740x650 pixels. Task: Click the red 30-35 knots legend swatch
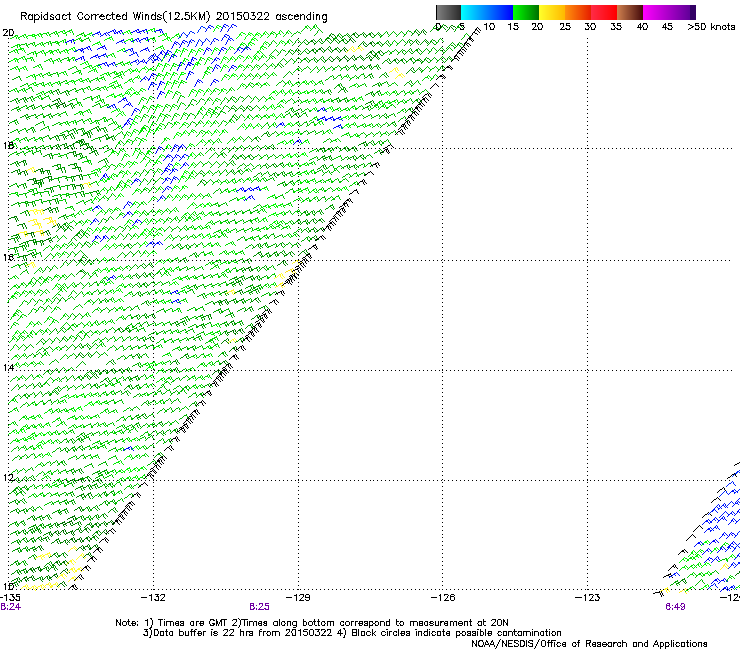[604, 12]
